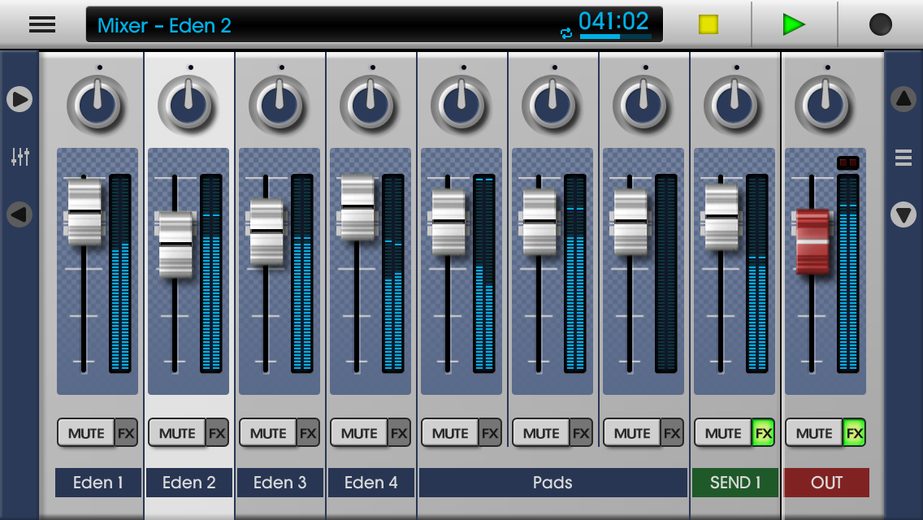Click the SEND 1 volume fader handle
The image size is (923, 520).
tap(721, 217)
